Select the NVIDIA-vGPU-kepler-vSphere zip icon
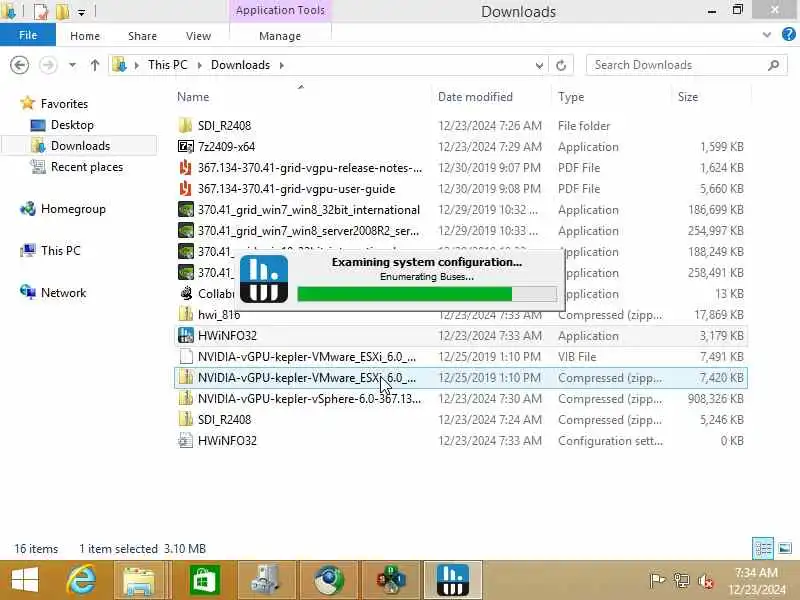Image resolution: width=800 pixels, height=600 pixels. click(186, 398)
